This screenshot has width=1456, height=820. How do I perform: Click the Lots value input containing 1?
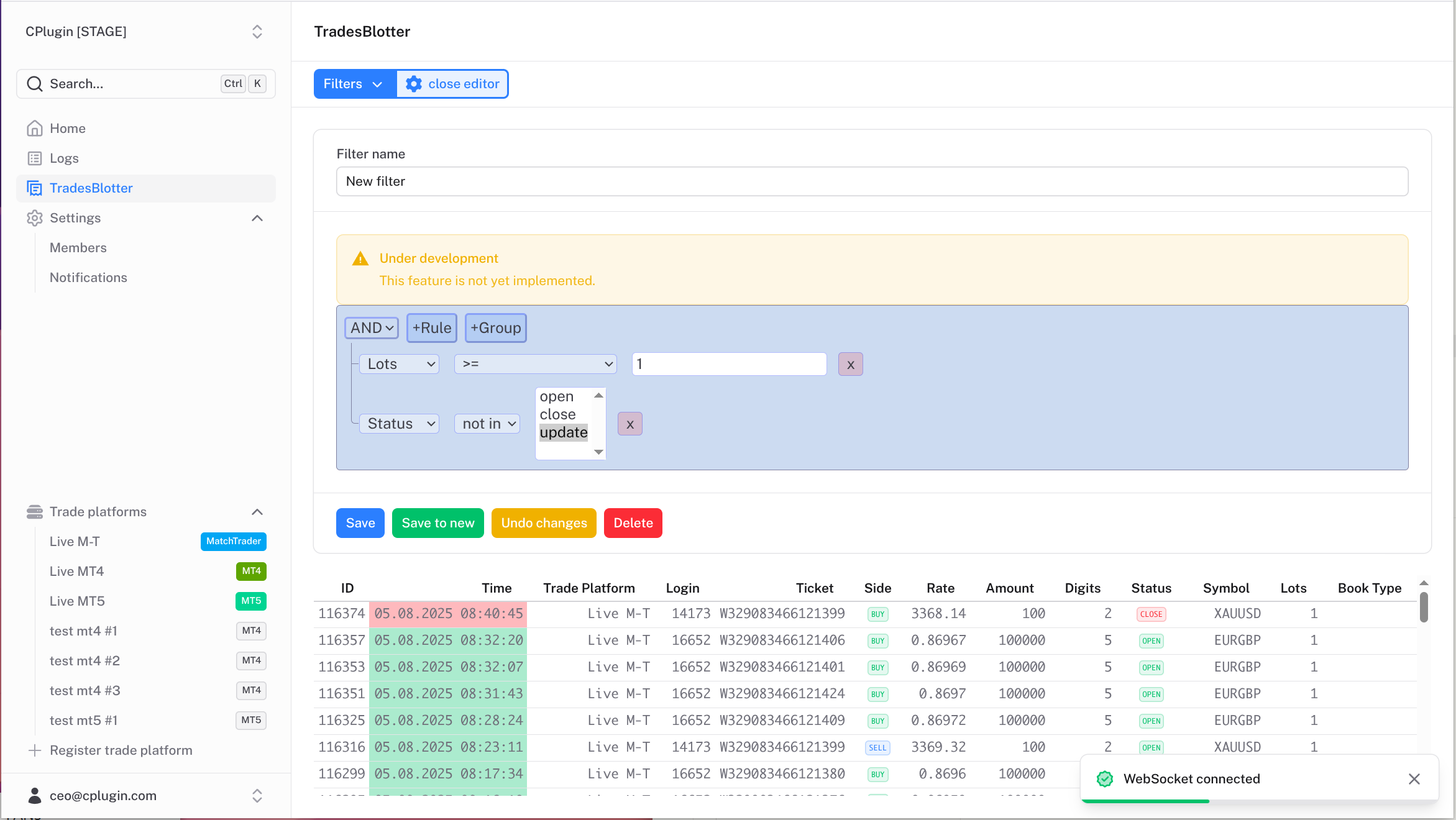[729, 364]
